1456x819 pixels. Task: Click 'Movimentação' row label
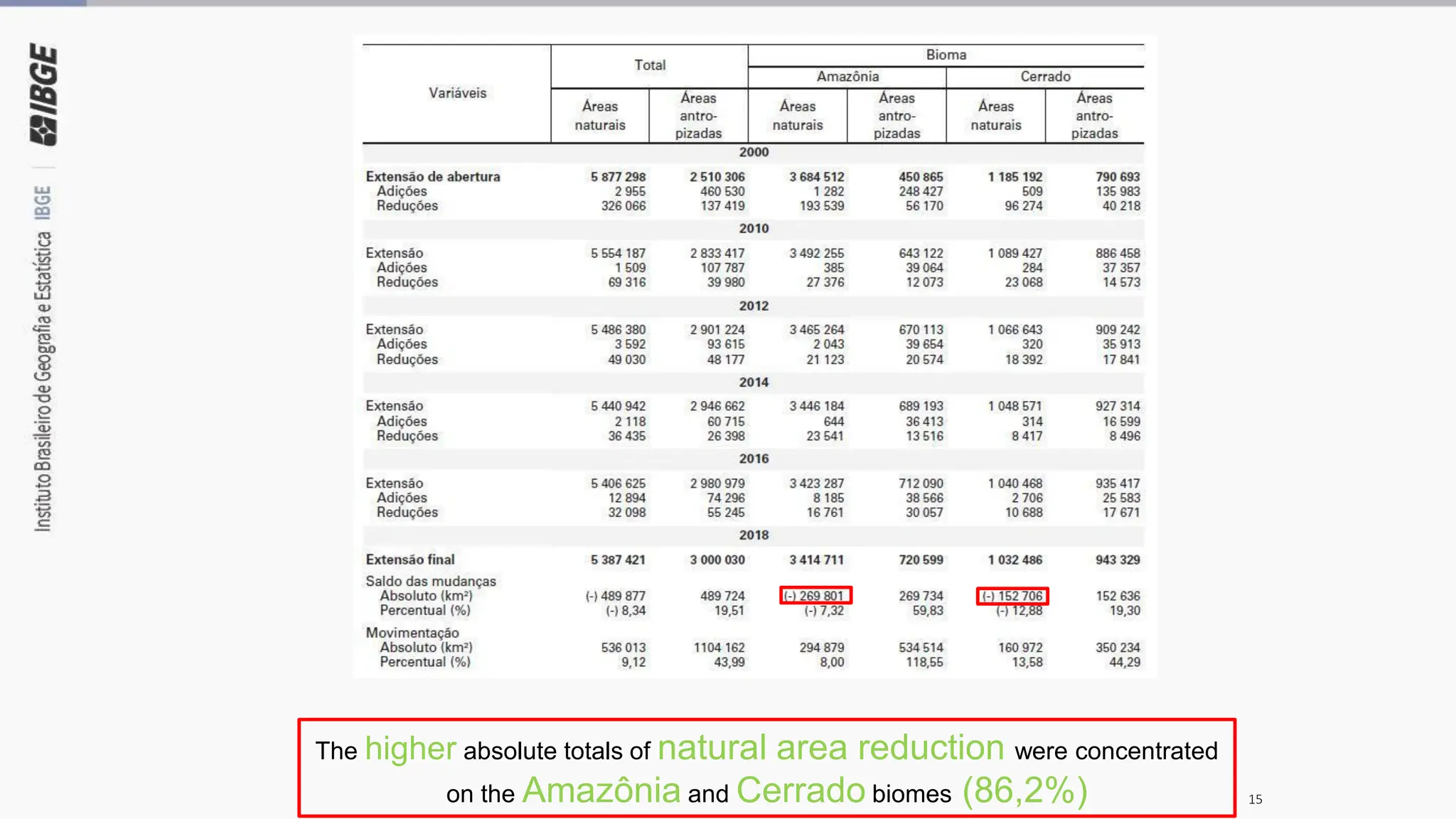412,633
